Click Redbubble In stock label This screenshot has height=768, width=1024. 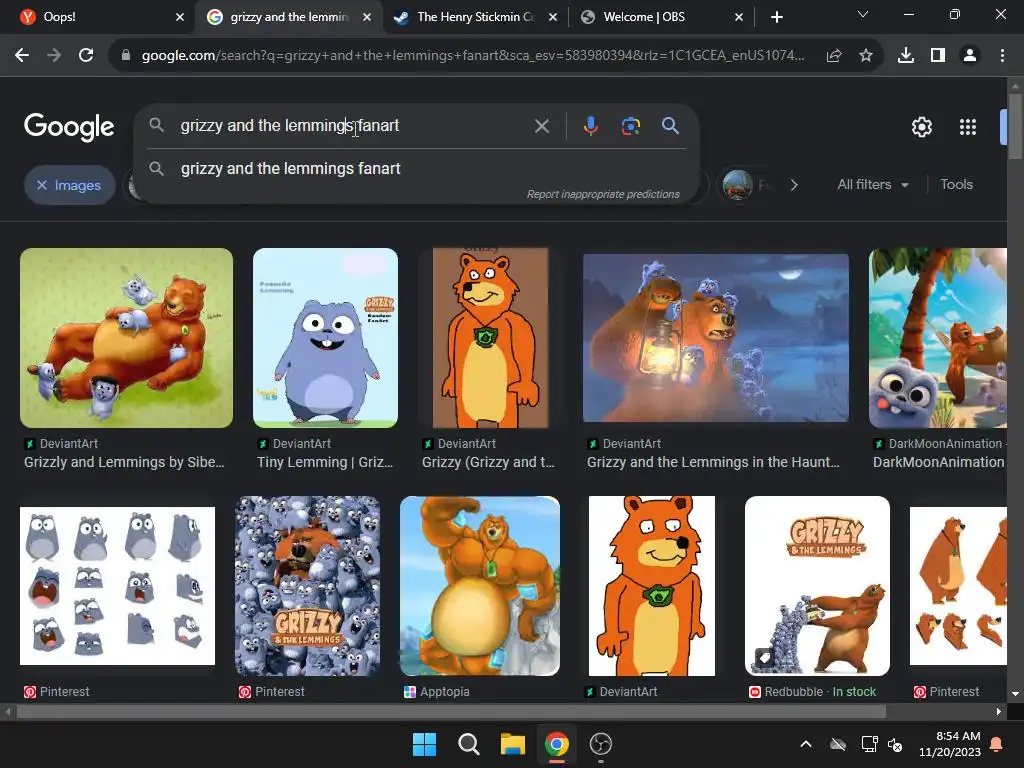[x=854, y=692]
